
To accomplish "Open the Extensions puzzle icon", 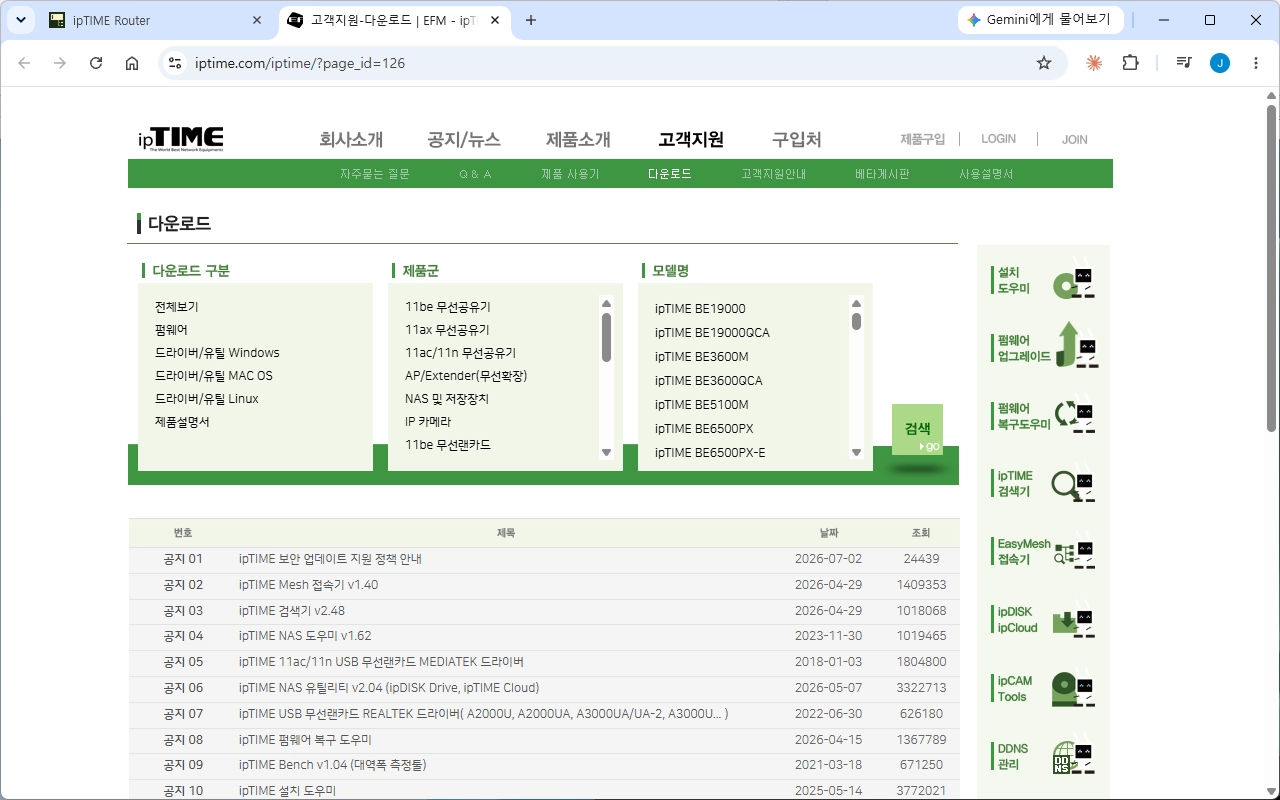I will (x=1130, y=63).
